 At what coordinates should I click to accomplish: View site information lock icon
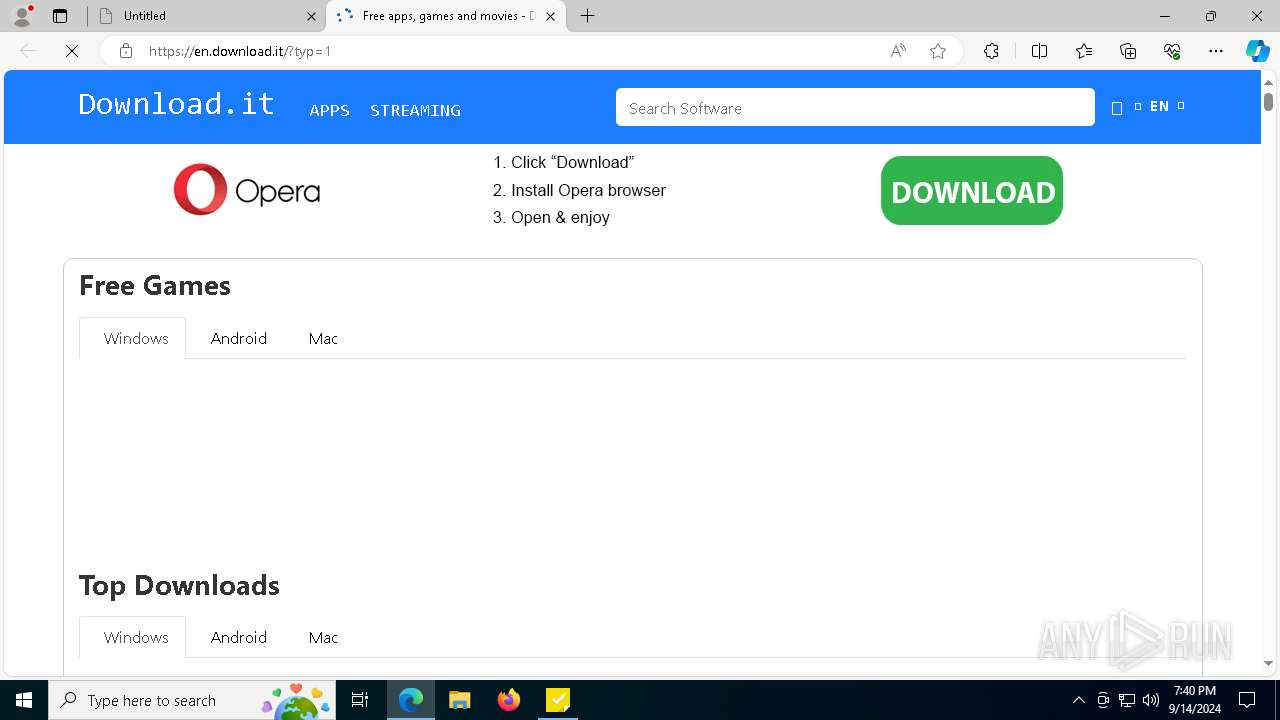(x=126, y=51)
